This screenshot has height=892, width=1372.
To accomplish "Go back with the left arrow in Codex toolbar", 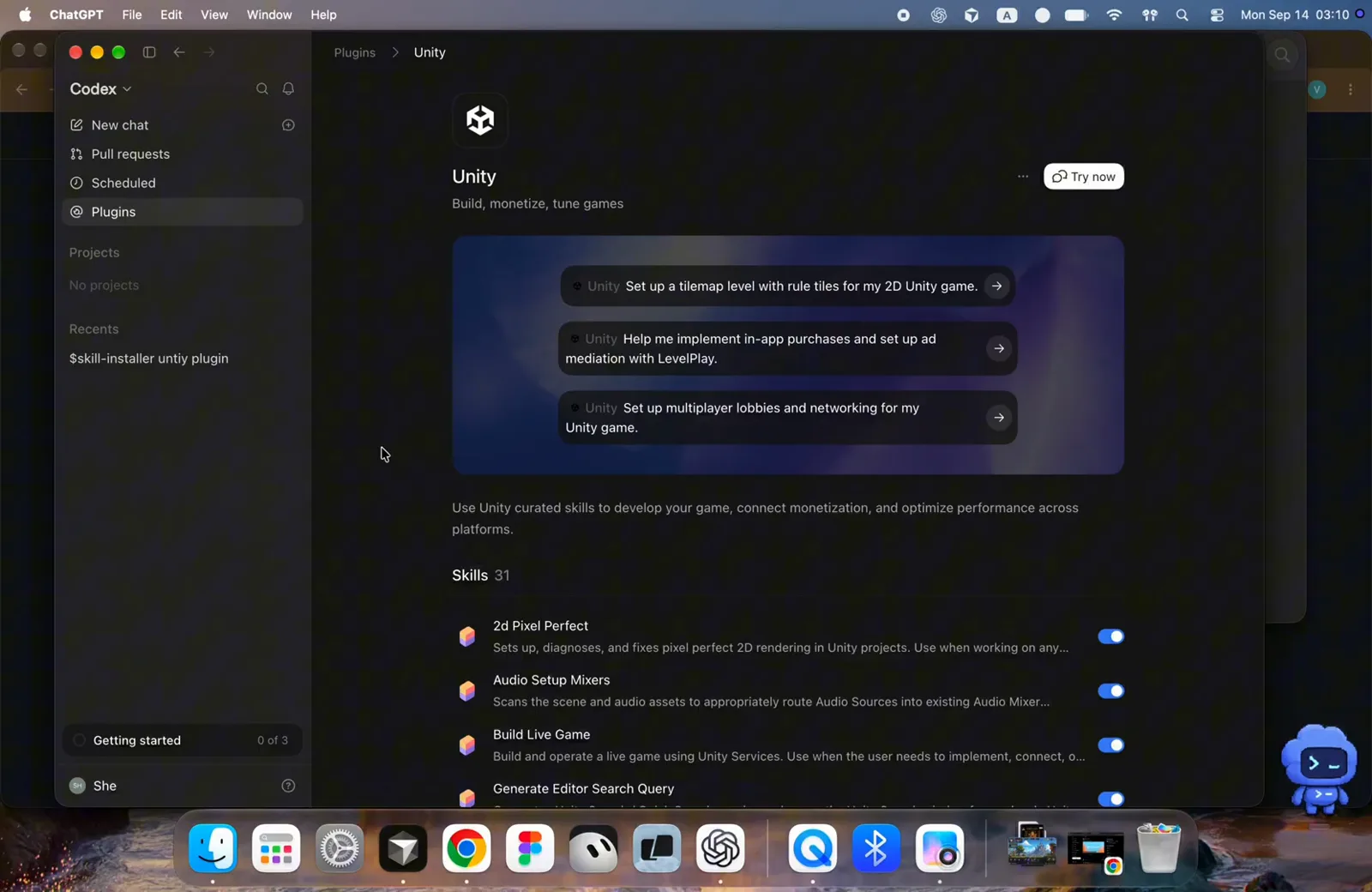I will pyautogui.click(x=179, y=52).
